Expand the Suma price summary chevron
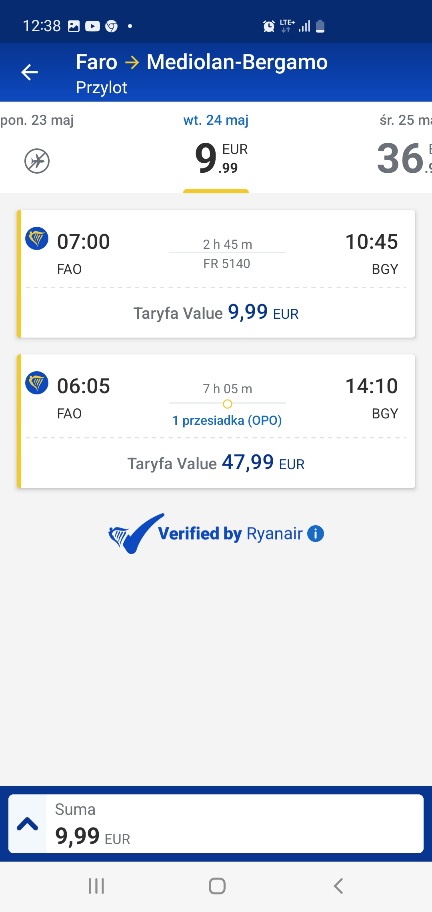The width and height of the screenshot is (432, 912). coord(27,824)
